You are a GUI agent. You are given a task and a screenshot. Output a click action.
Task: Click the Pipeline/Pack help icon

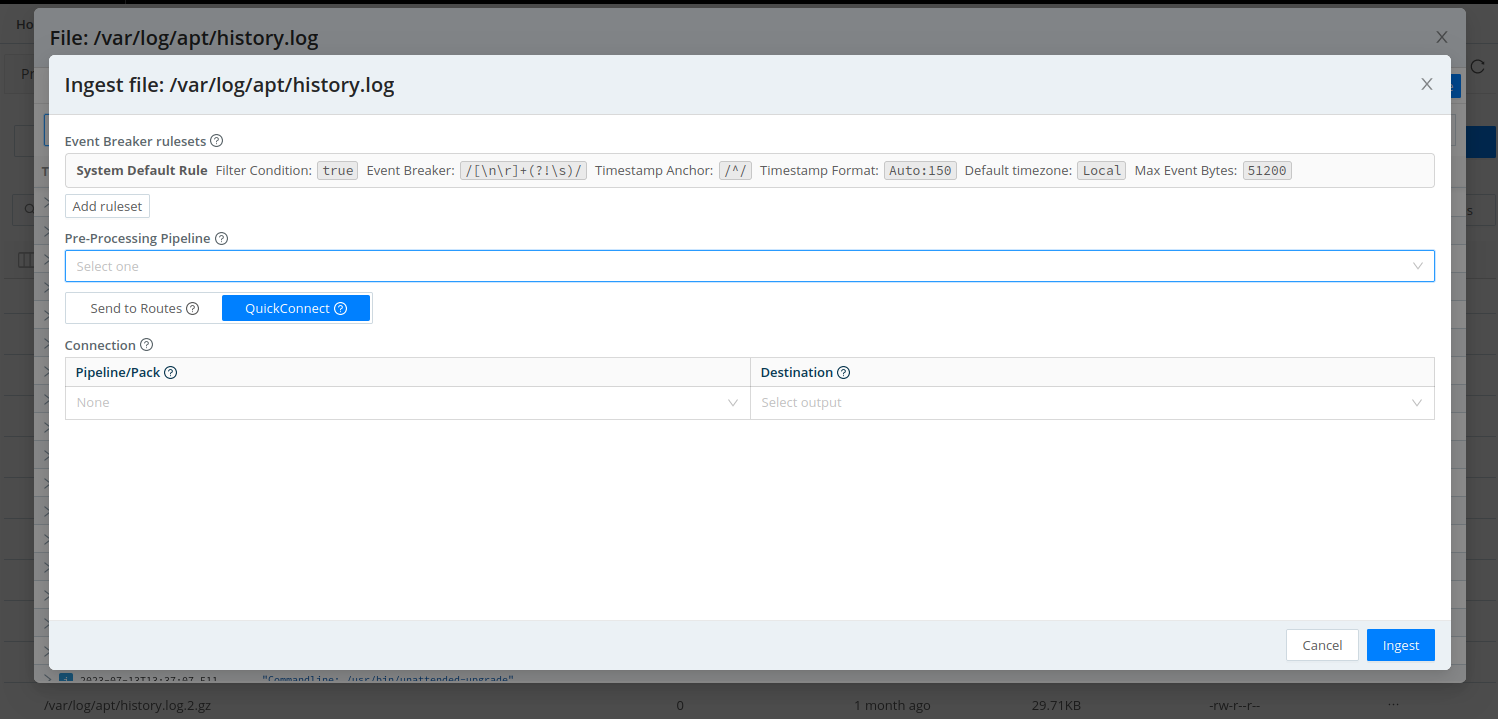170,371
